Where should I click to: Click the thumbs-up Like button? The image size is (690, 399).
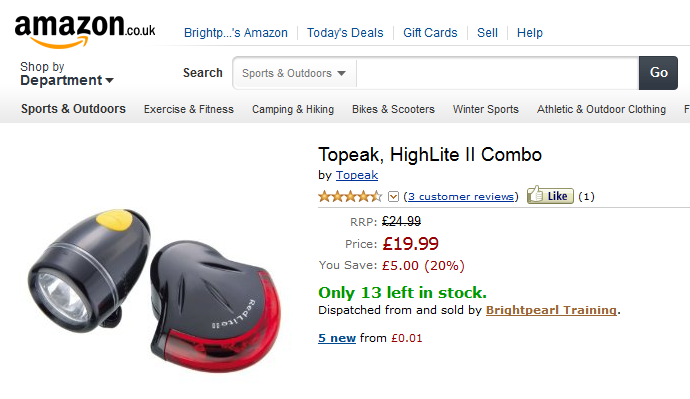pyautogui.click(x=550, y=195)
